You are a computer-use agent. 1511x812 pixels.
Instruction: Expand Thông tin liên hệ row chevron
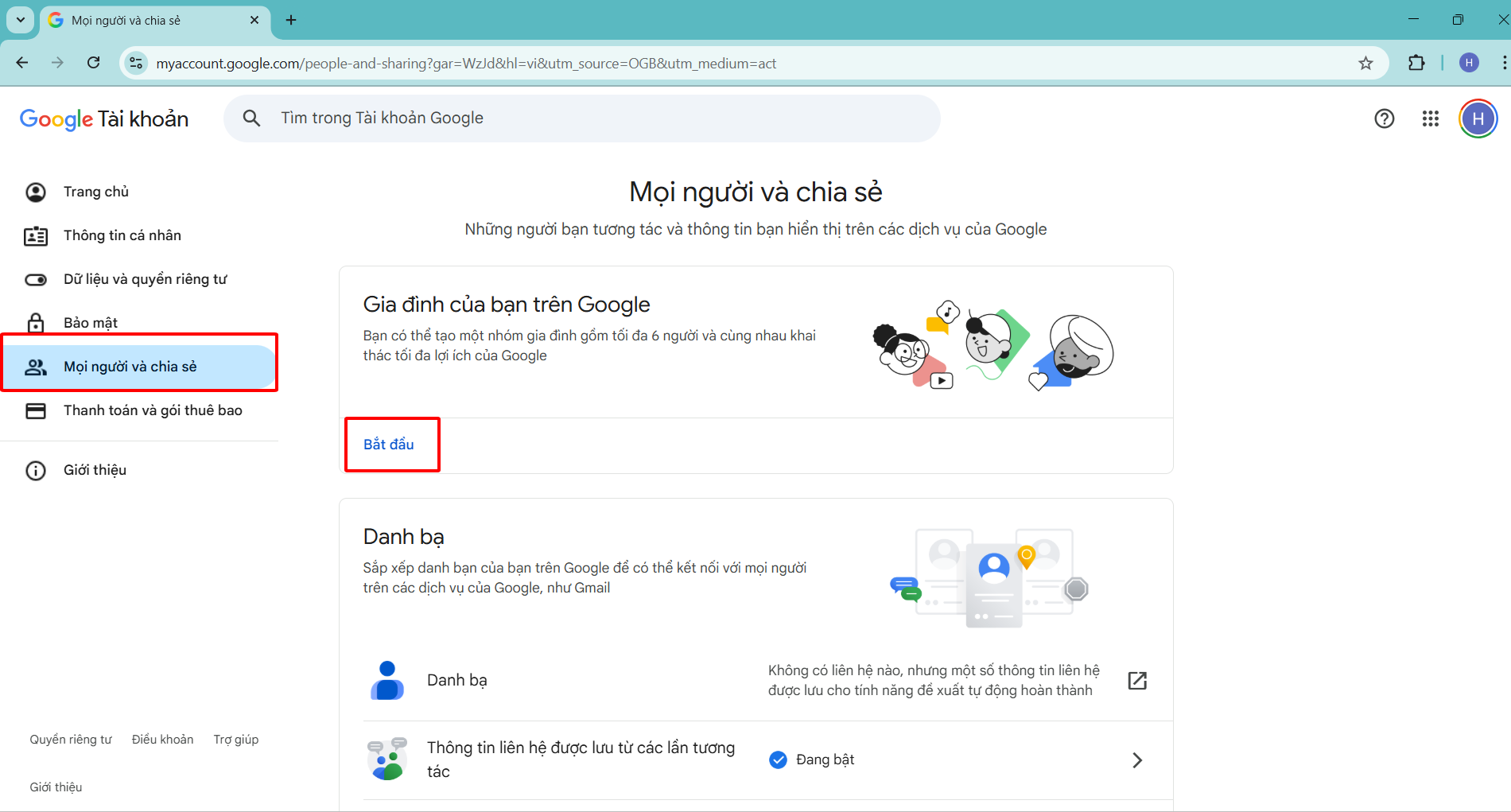1137,760
